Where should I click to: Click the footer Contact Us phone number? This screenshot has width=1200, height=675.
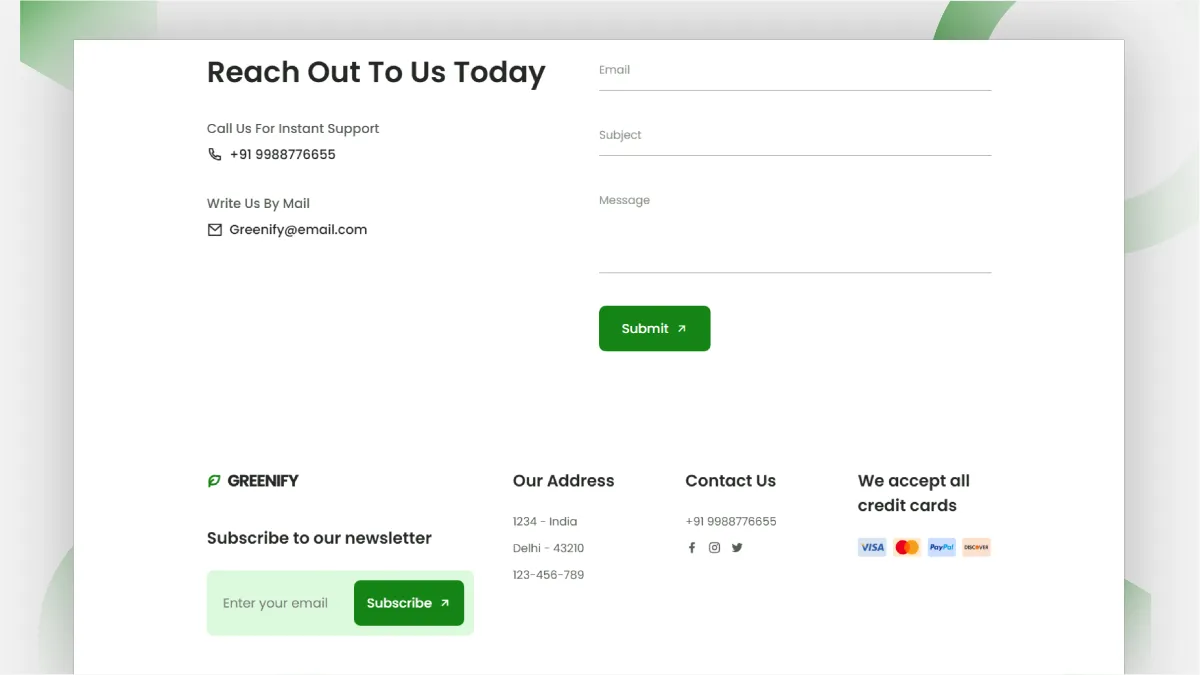731,521
